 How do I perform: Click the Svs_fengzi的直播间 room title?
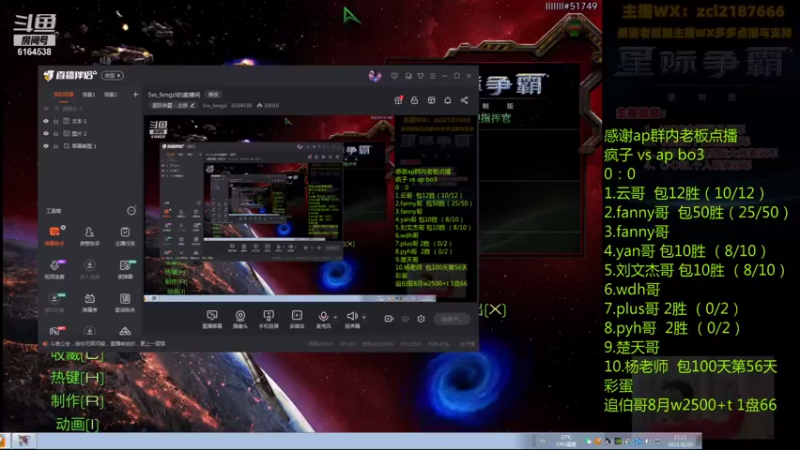point(174,94)
